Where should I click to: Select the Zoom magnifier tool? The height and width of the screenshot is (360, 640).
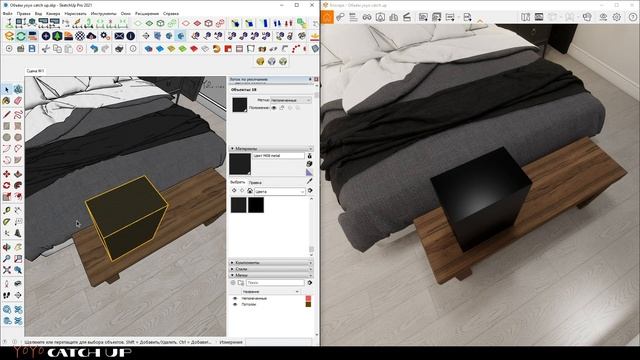[x=7, y=259]
